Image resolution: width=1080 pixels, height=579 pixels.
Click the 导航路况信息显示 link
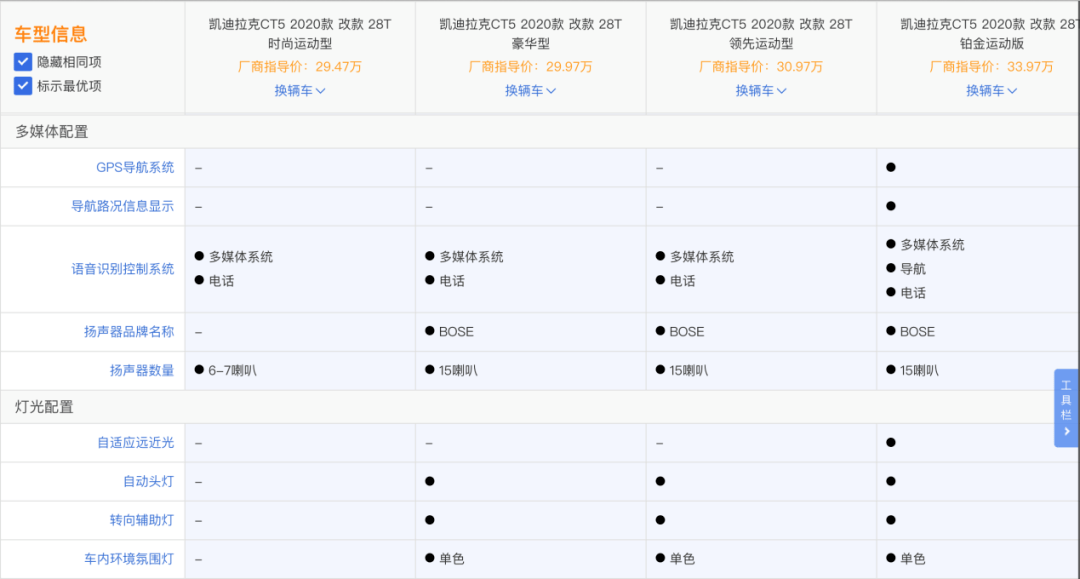pyautogui.click(x=122, y=207)
